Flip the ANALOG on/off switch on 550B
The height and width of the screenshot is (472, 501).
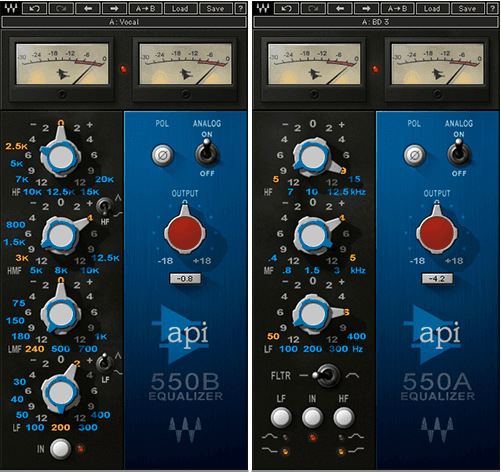207,153
